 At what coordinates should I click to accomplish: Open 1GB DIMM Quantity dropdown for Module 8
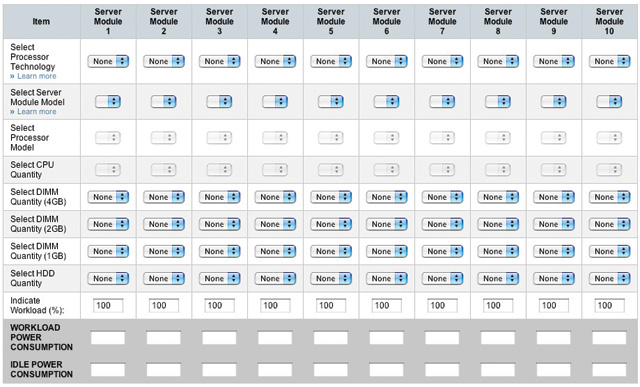(498, 251)
